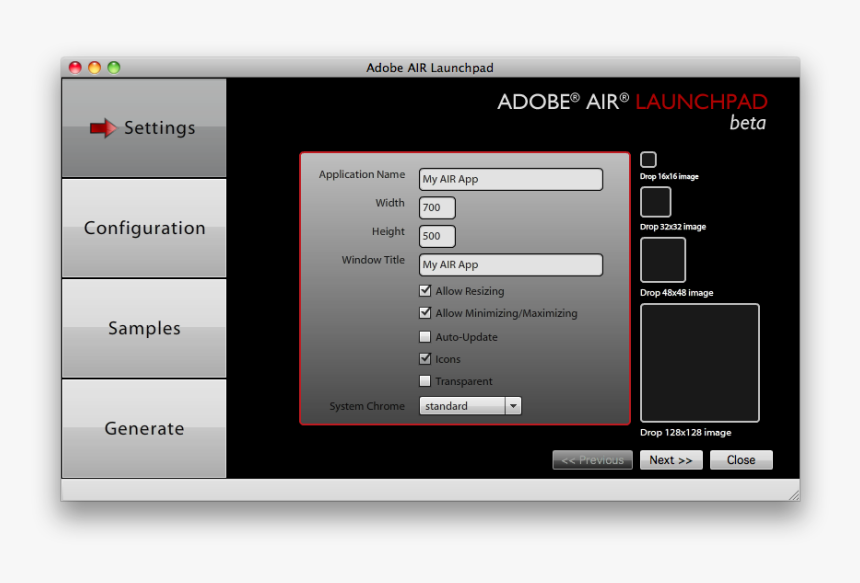
Task: Click the Drop 16x16 image square
Action: (648, 158)
